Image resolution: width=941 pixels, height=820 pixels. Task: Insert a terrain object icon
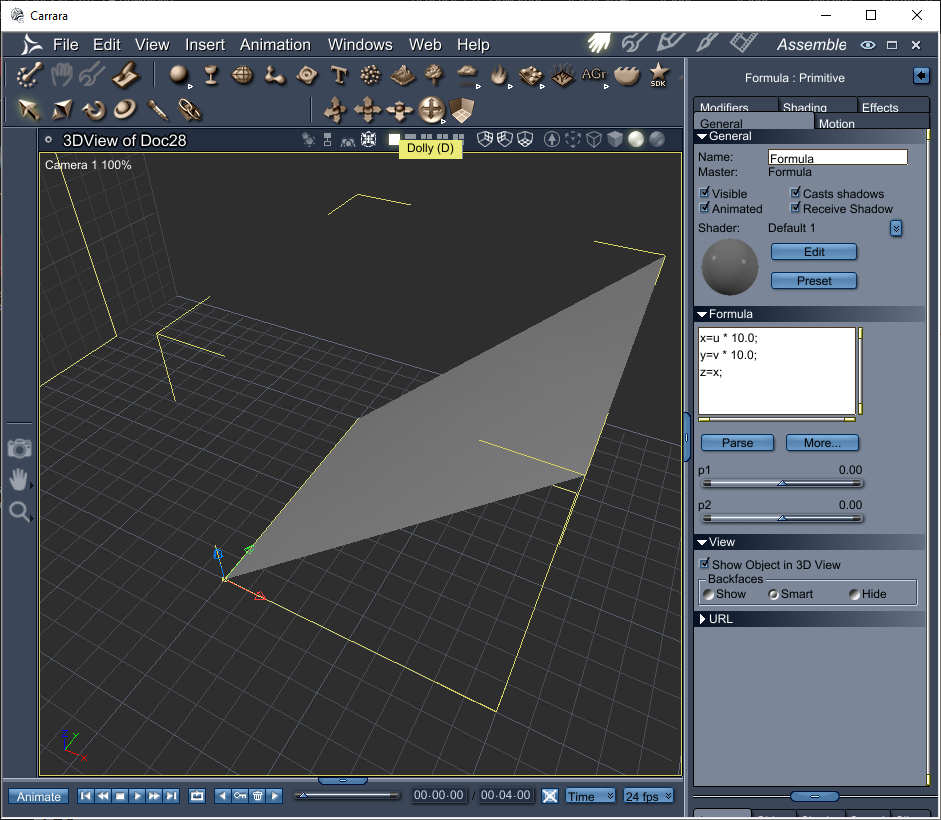(403, 75)
